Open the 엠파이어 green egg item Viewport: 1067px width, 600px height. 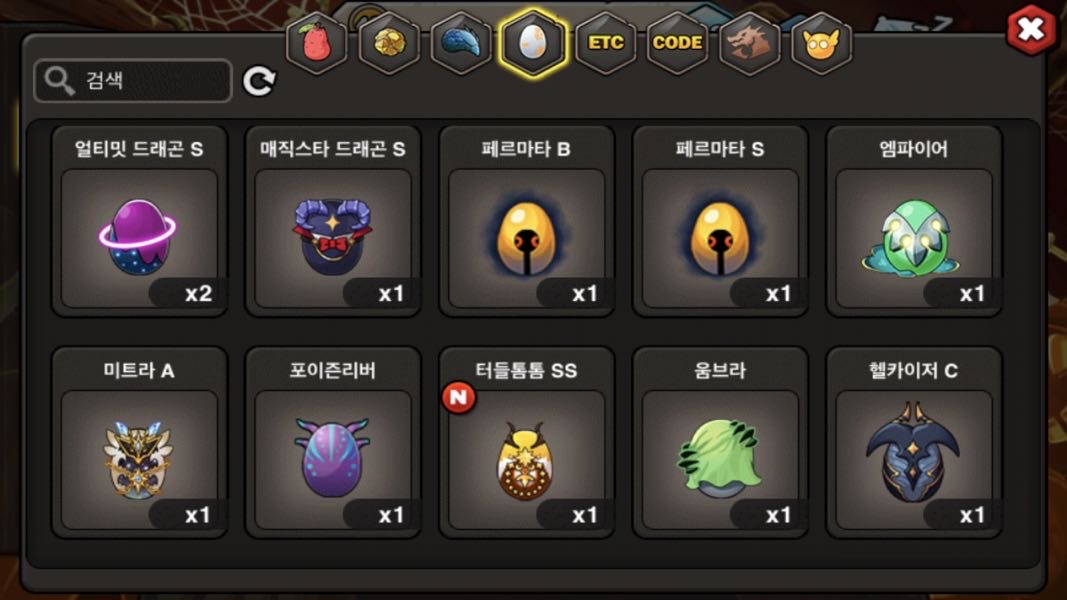tap(914, 221)
